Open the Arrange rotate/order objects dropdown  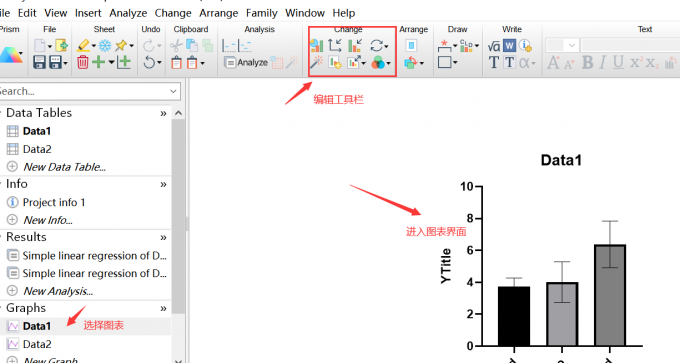(x=422, y=63)
